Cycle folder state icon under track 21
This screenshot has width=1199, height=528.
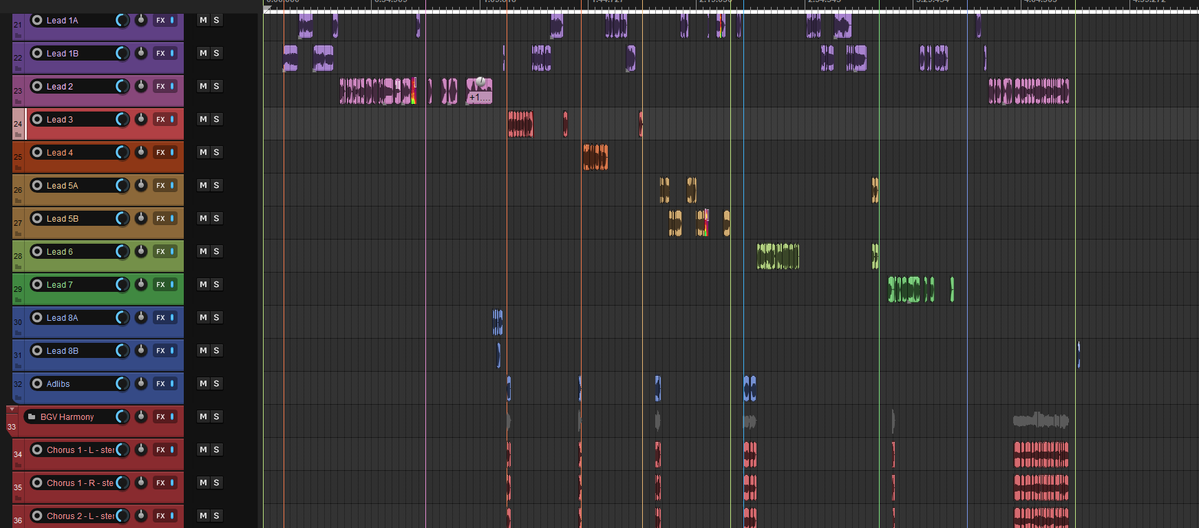coord(18,34)
